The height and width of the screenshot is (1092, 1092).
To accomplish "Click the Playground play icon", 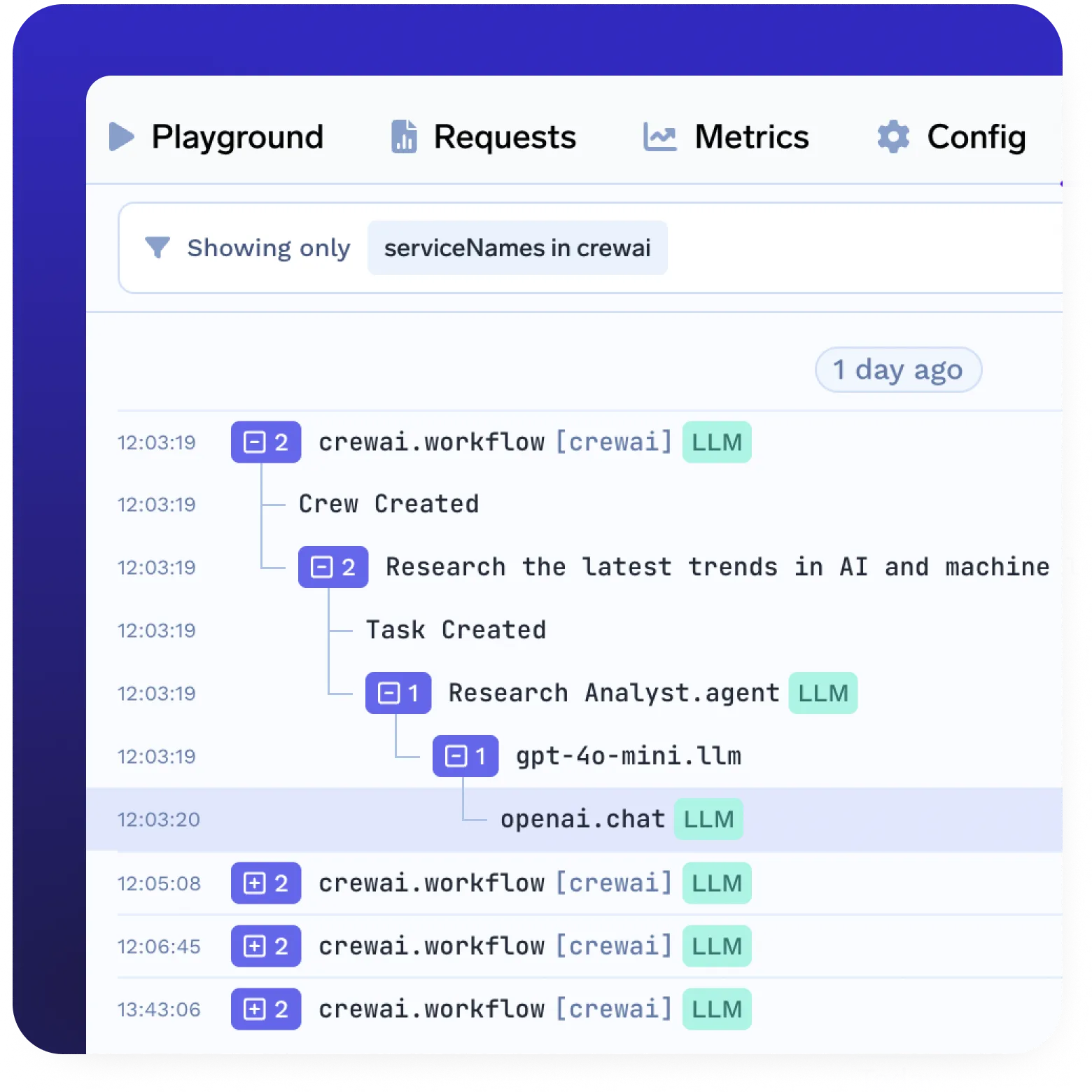I will coord(121,136).
